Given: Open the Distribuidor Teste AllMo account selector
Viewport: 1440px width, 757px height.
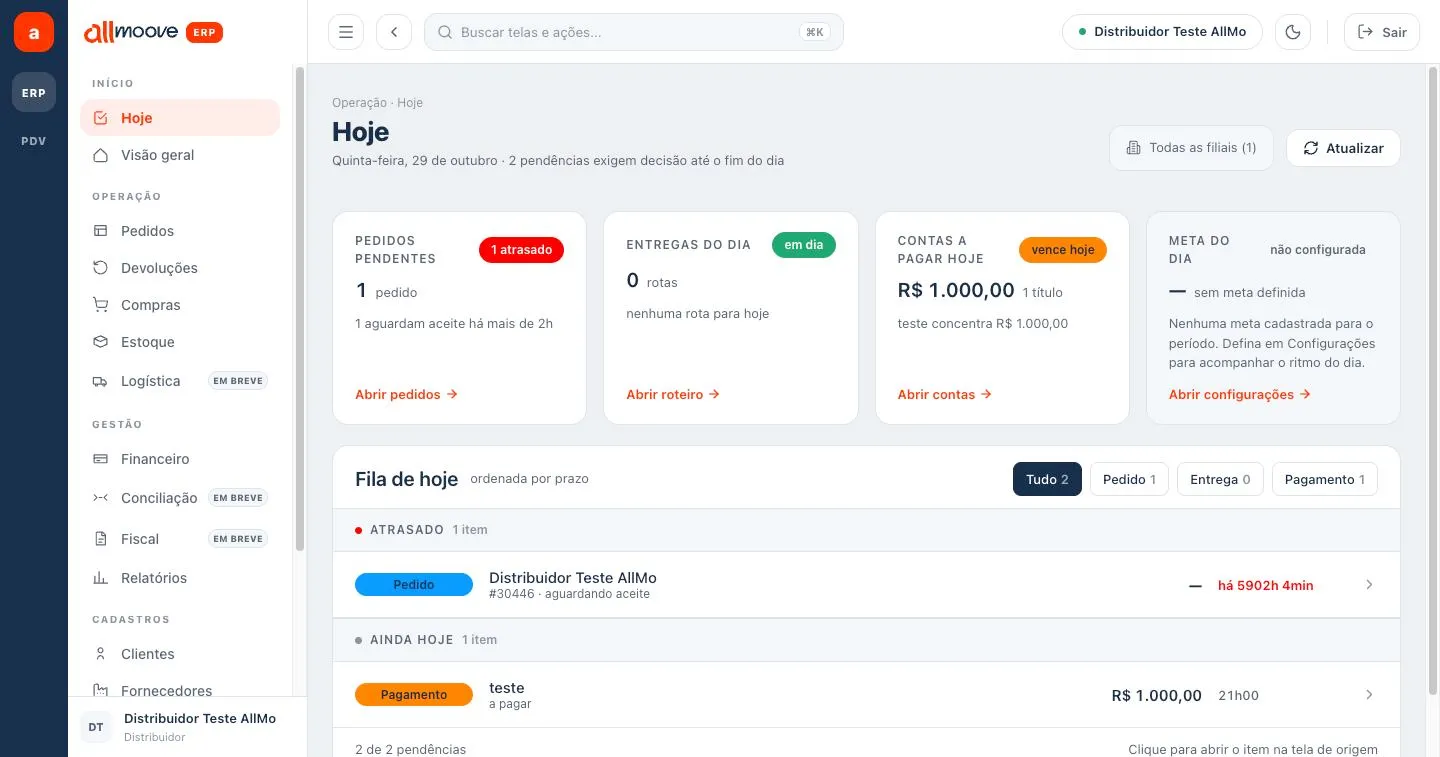Looking at the screenshot, I should [1162, 32].
